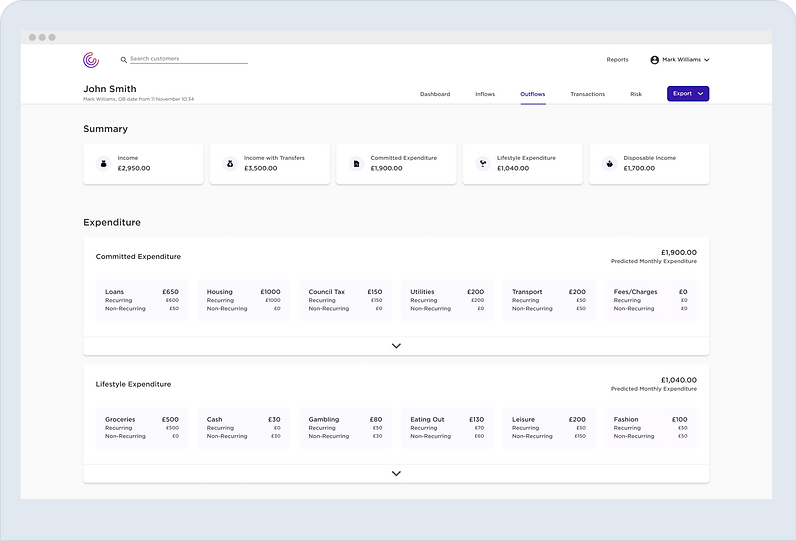
Task: Open the Gambling £80 card
Action: coord(345,428)
